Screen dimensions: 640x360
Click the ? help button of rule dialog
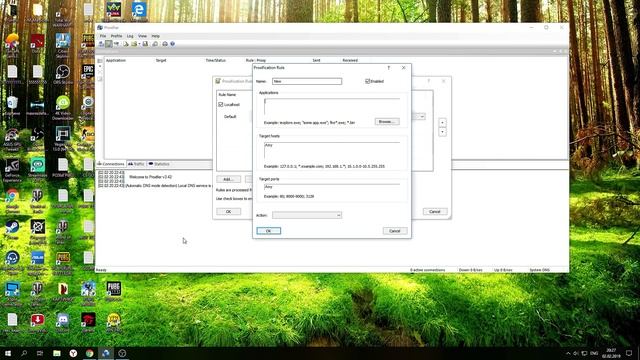(x=389, y=68)
